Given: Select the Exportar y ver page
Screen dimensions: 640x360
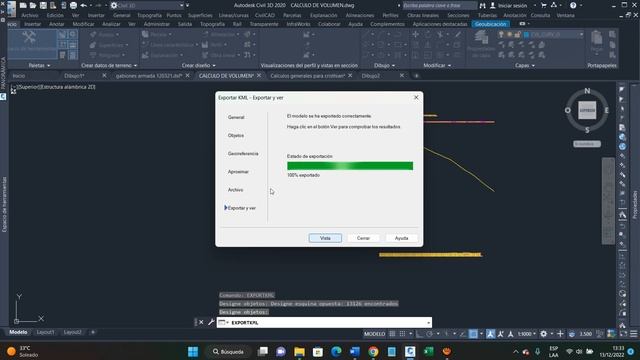Looking at the screenshot, I should click(241, 208).
